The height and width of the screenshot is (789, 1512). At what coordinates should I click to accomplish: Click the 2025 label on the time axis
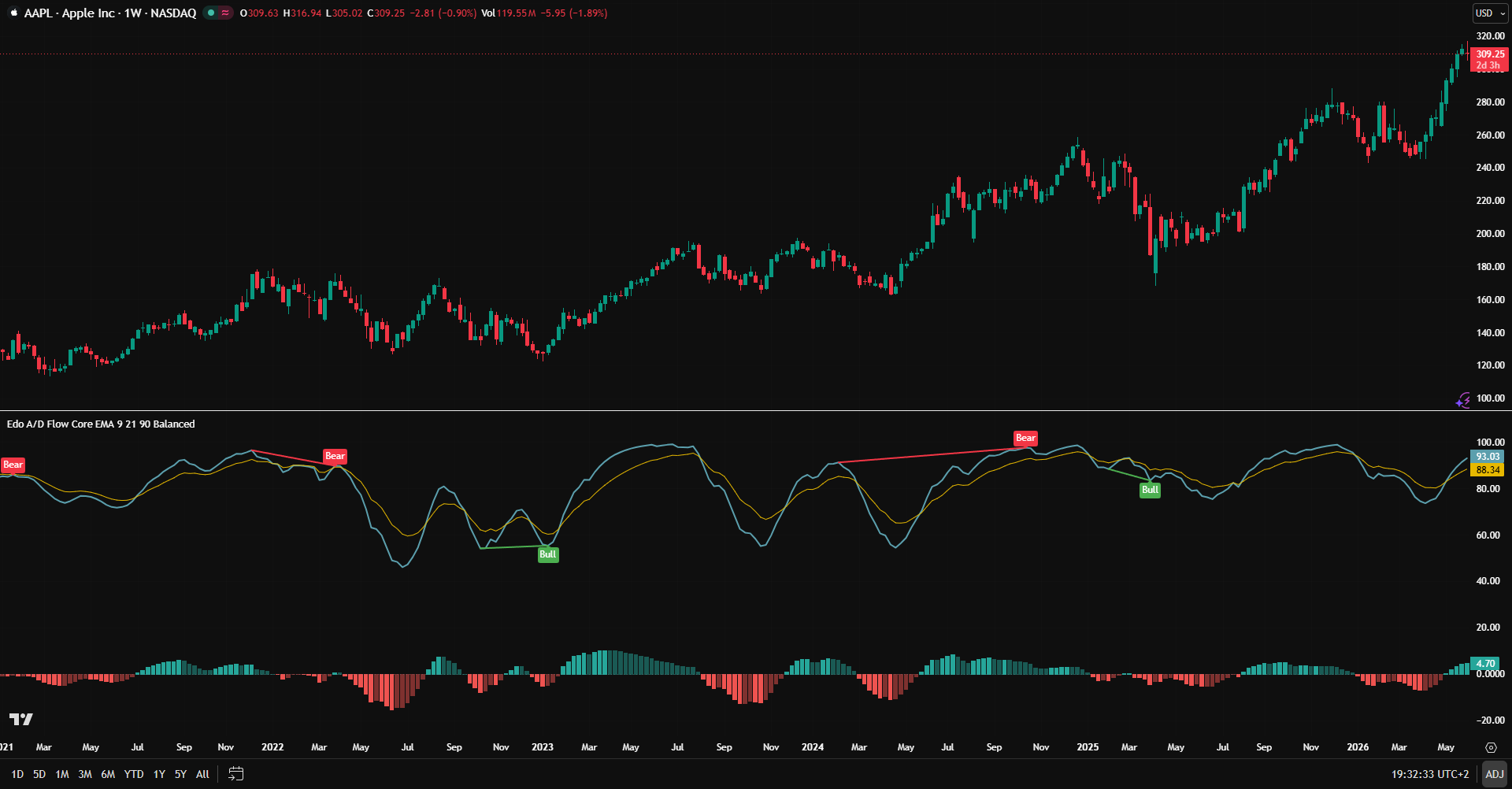(1088, 747)
